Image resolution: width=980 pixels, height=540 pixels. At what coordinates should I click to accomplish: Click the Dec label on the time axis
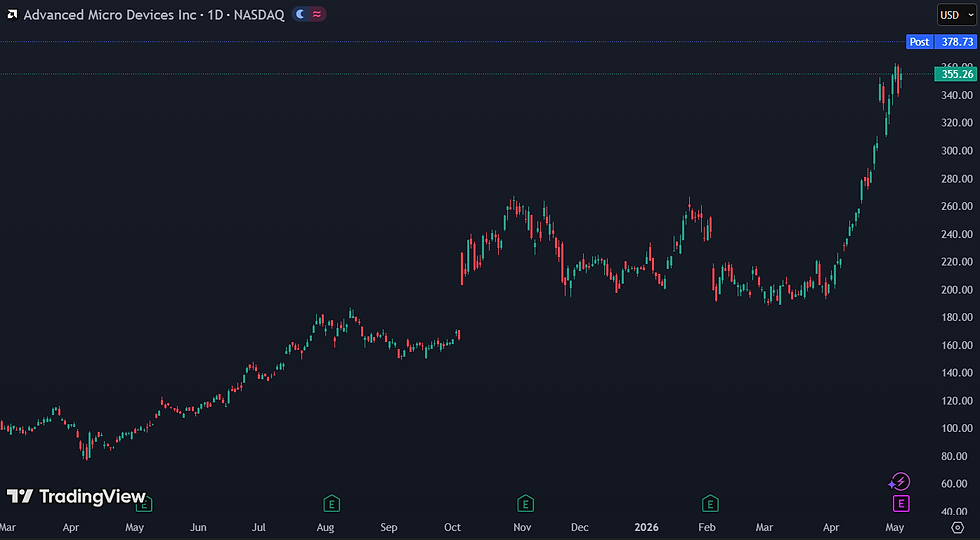pos(580,528)
